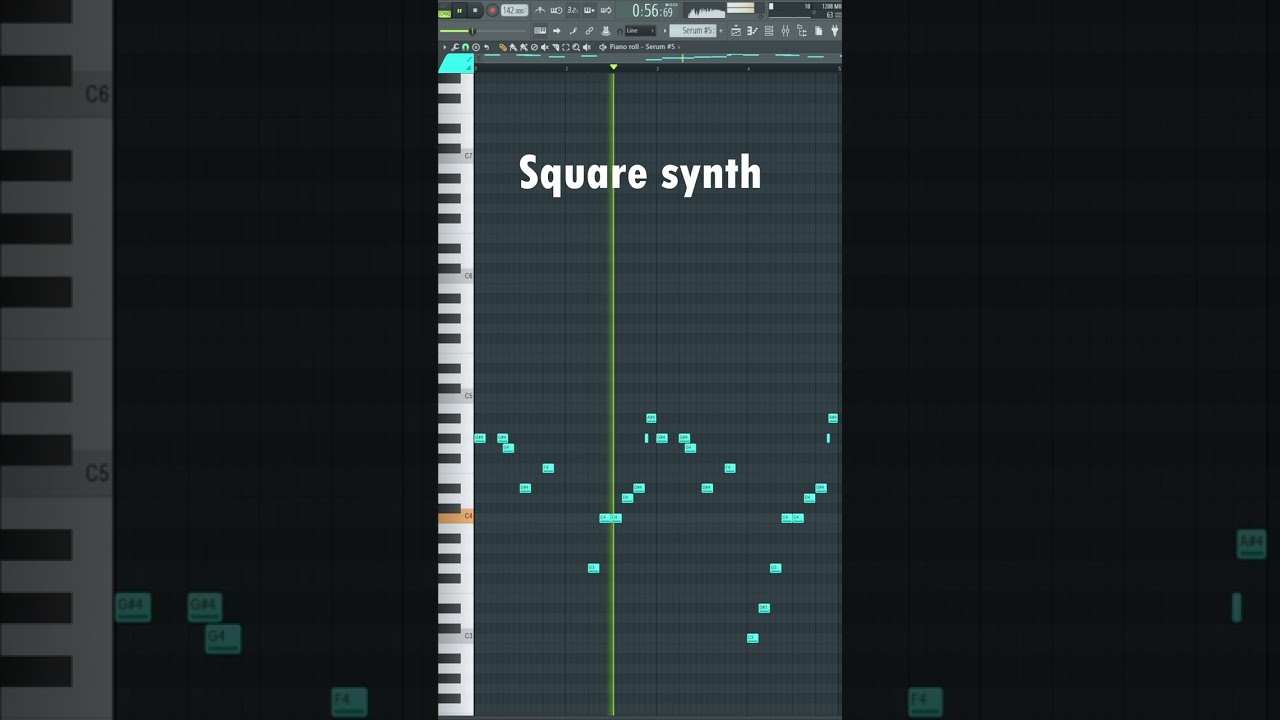The width and height of the screenshot is (1280, 720).
Task: Open the Playlist window icon
Action: coord(735,31)
